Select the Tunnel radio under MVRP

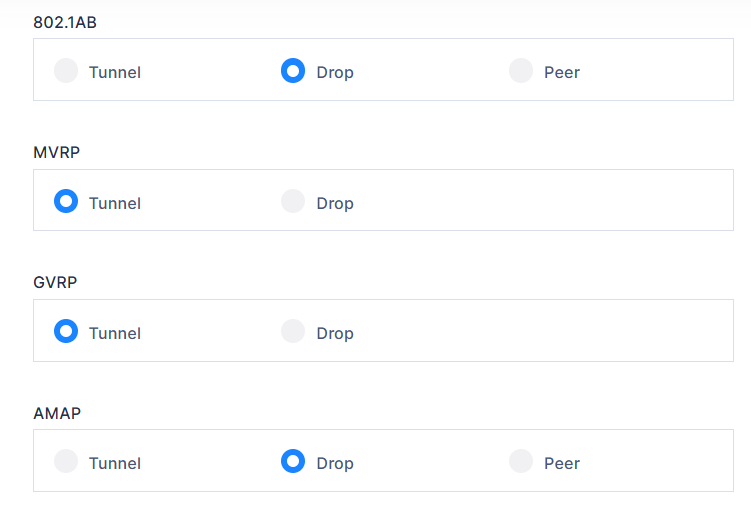click(66, 201)
